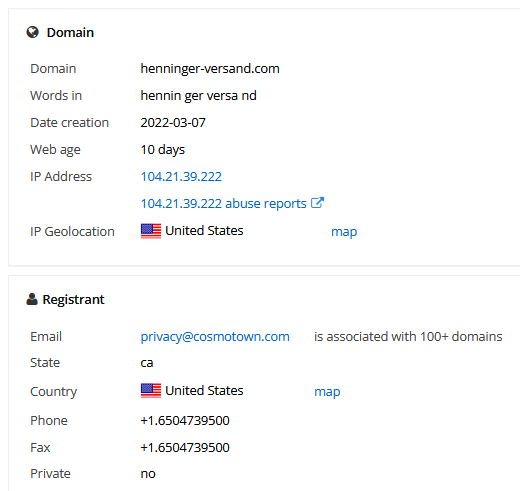Click the United States text in IP Geolocation
Screen dimensions: 520x491
(x=204, y=231)
